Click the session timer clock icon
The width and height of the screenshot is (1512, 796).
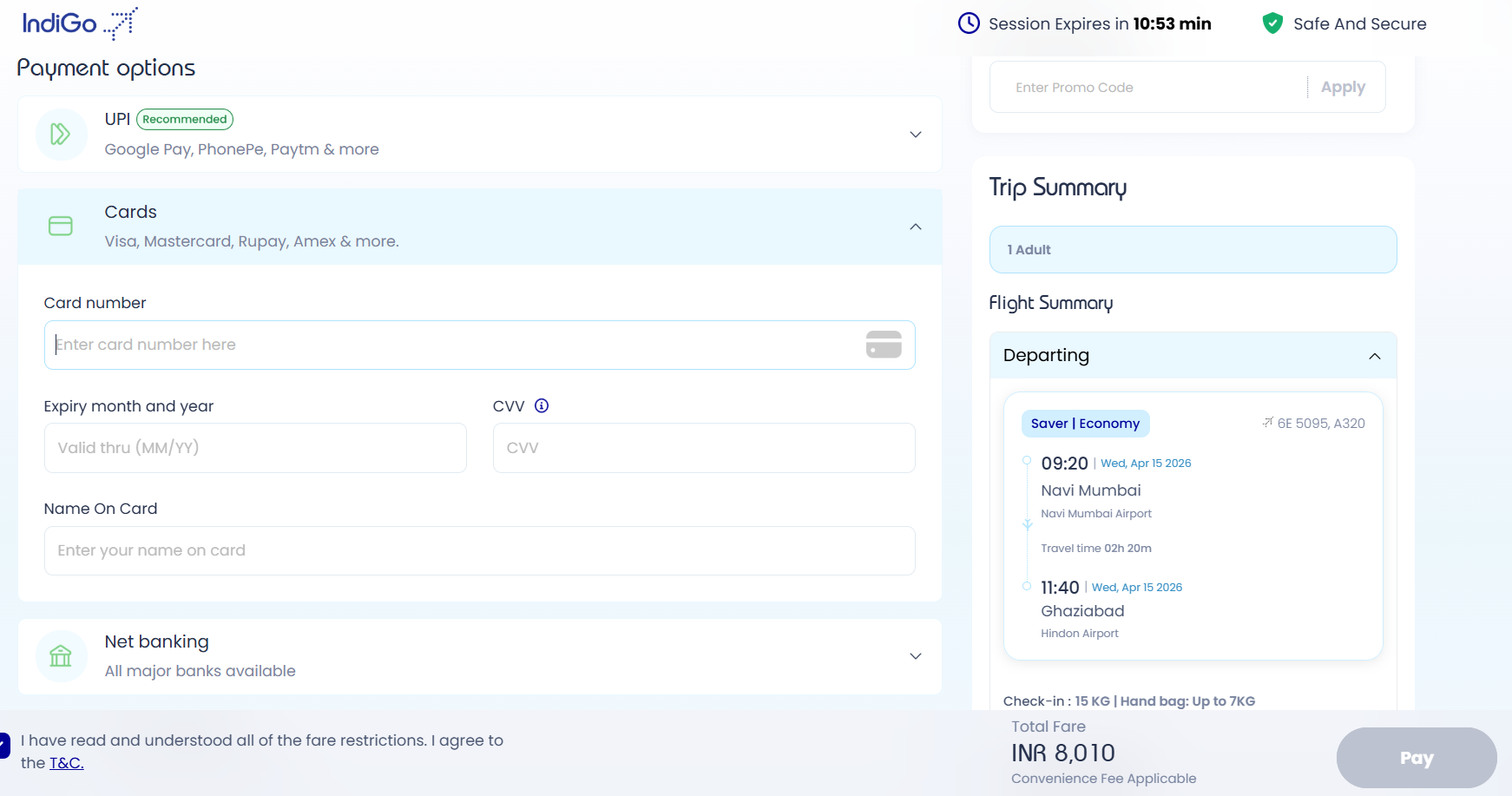tap(969, 23)
